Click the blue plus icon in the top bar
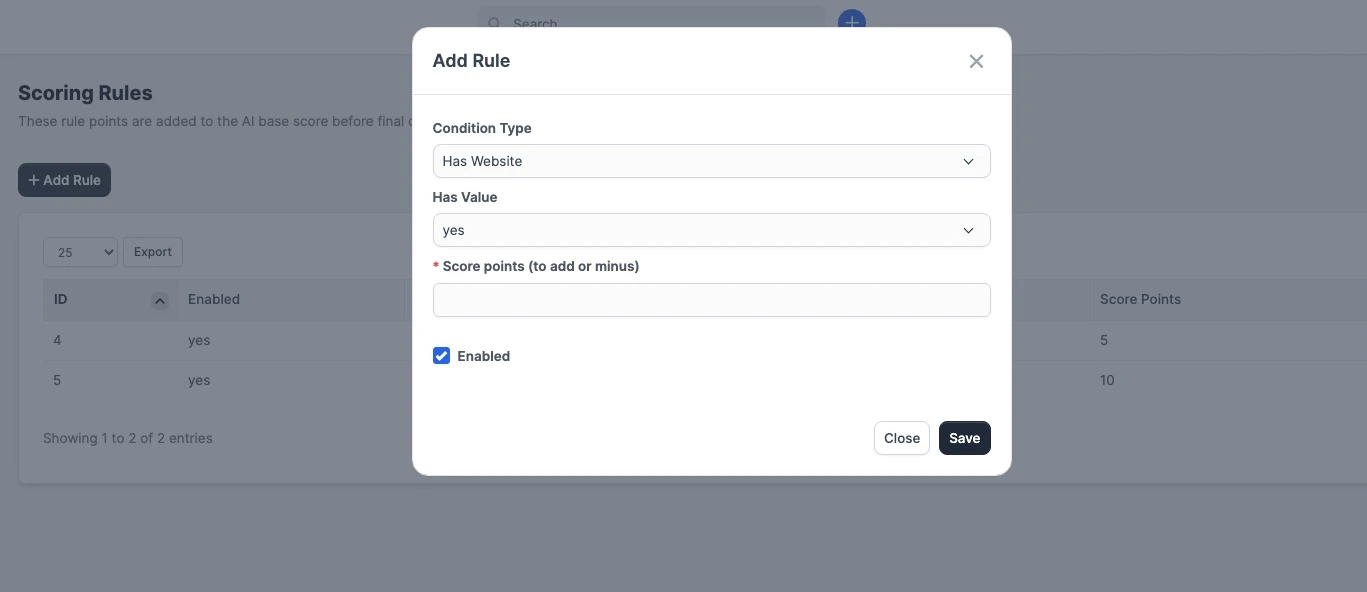Screen dimensions: 1367x592 tap(851, 22)
